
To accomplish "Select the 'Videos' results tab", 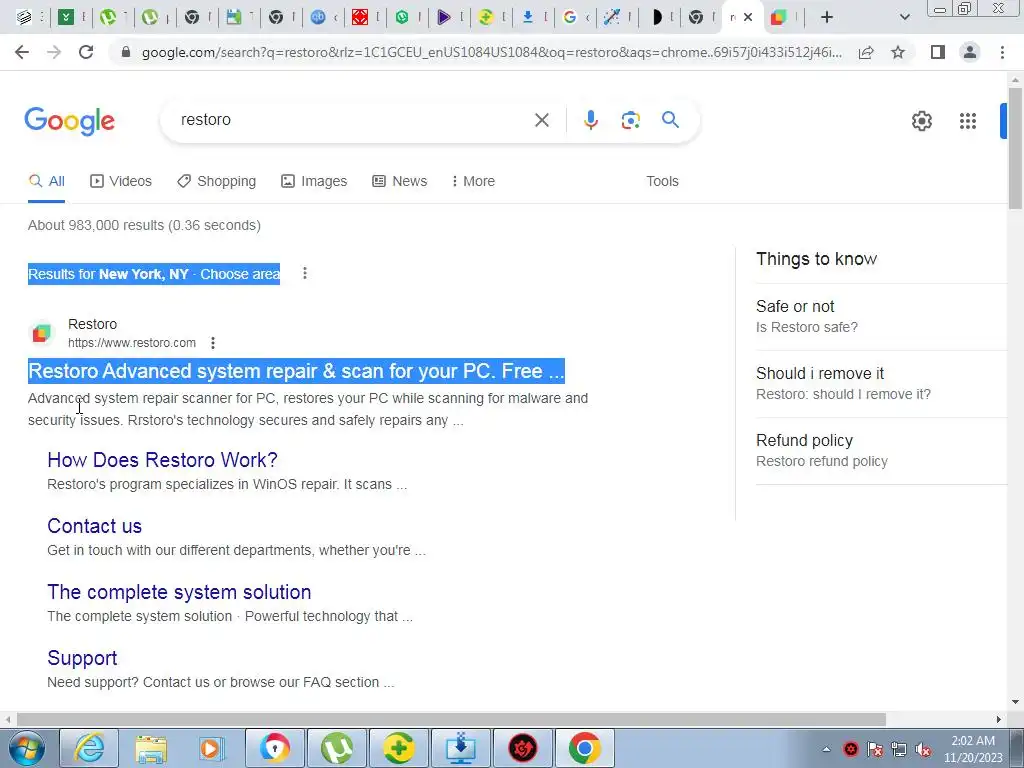I will coord(121,181).
